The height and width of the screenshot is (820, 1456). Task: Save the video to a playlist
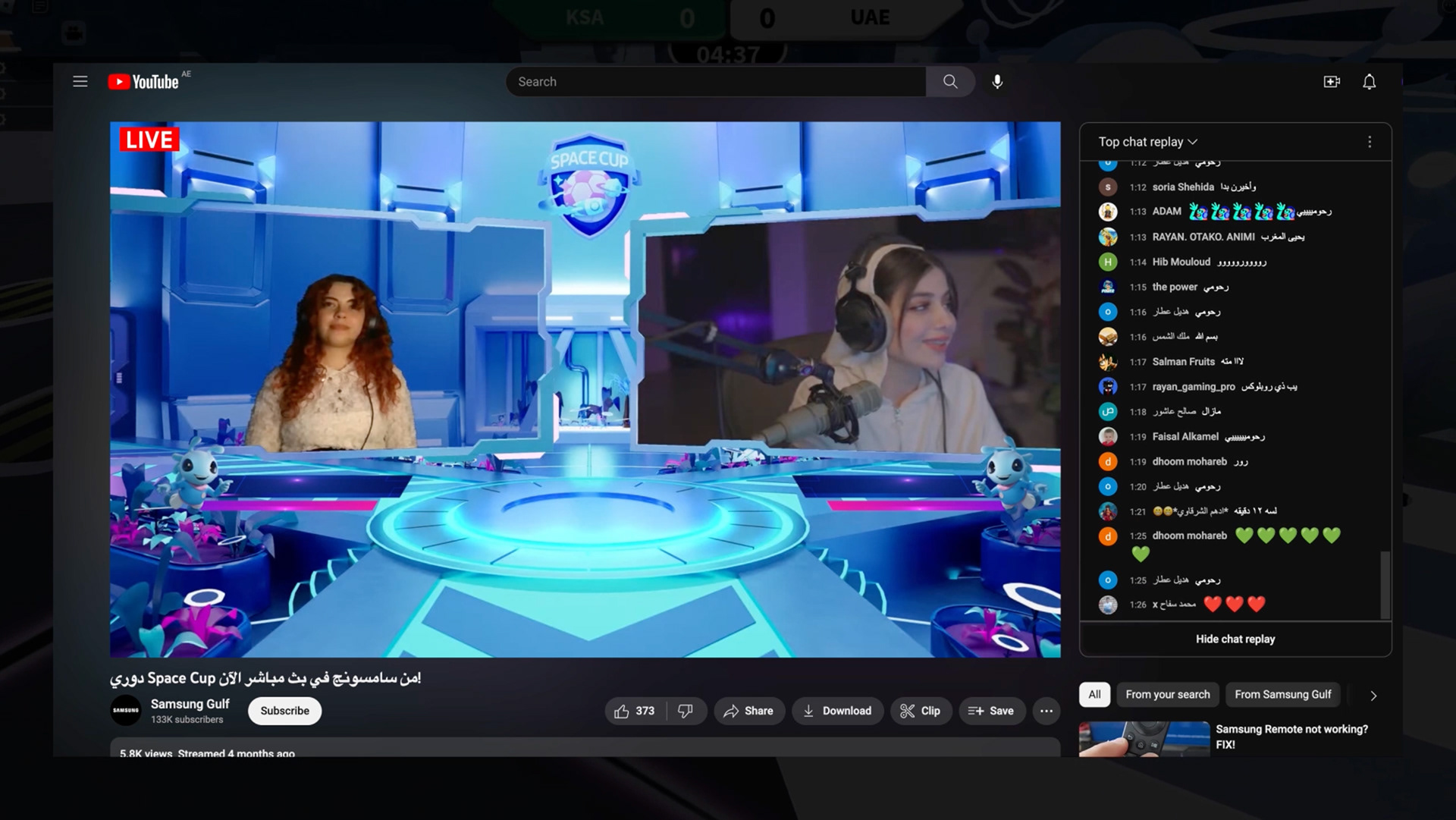pyautogui.click(x=991, y=711)
